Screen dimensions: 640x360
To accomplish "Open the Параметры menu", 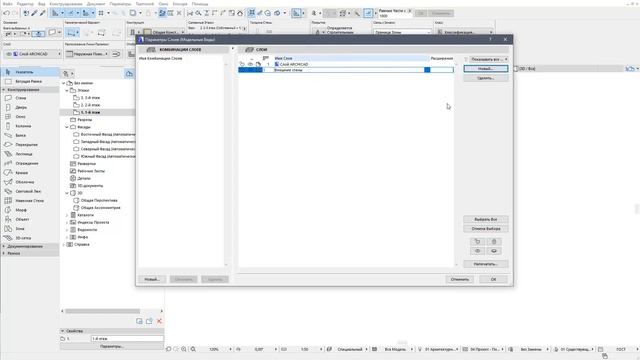I will [x=120, y=4].
